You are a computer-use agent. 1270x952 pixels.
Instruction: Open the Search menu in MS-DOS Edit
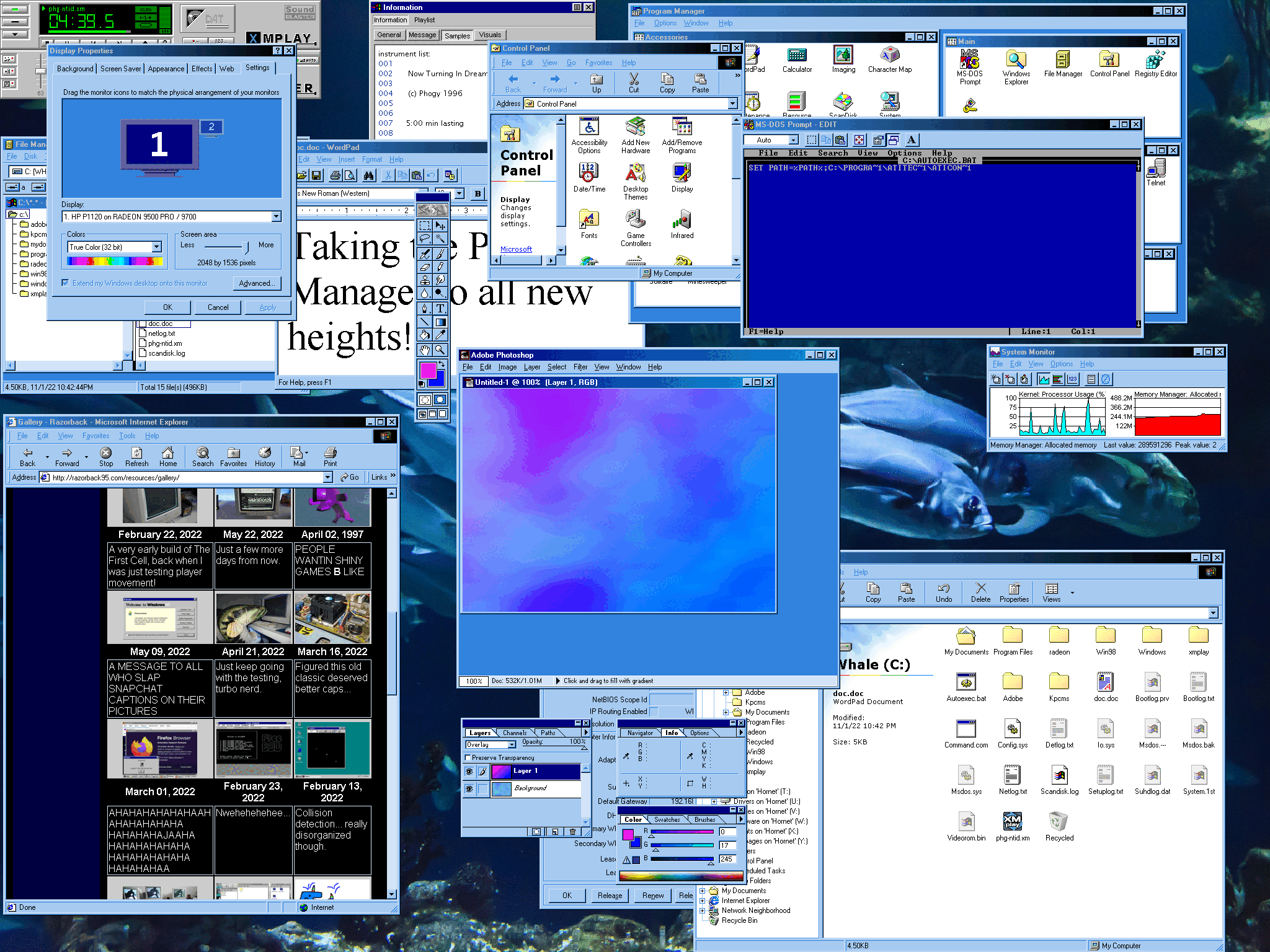pyautogui.click(x=833, y=153)
